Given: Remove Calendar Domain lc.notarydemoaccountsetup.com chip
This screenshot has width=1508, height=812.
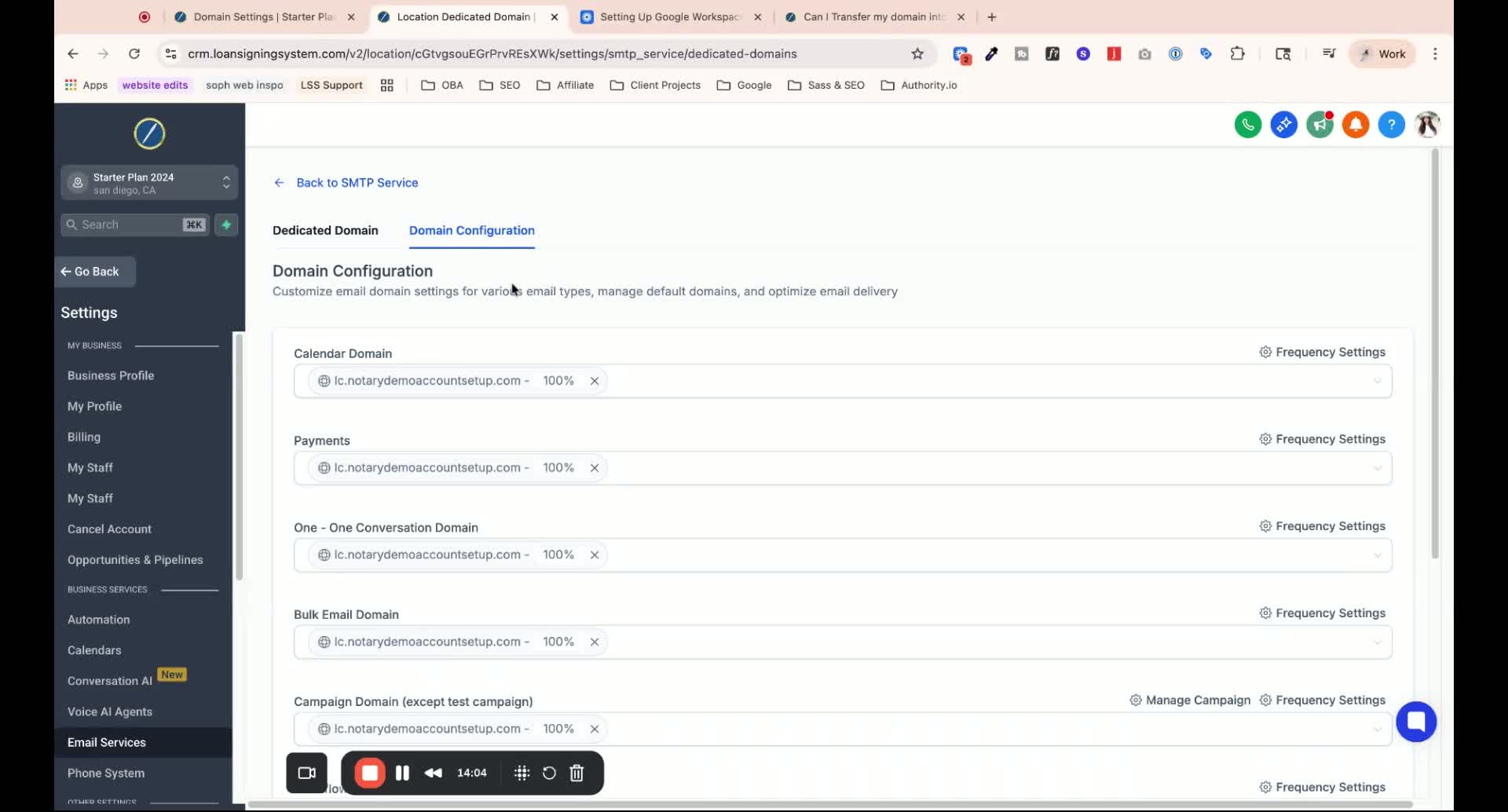Looking at the screenshot, I should point(595,381).
